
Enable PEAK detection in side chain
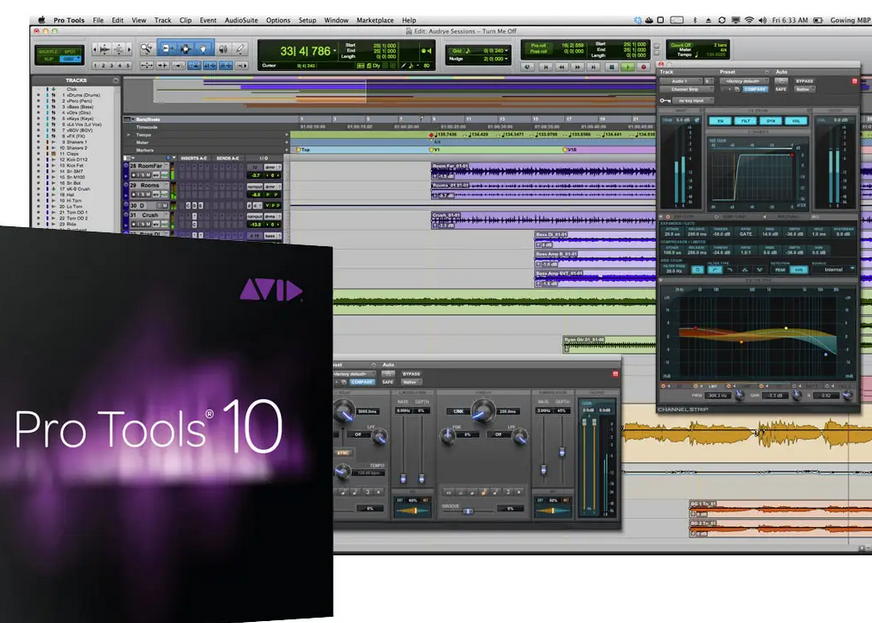780,270
